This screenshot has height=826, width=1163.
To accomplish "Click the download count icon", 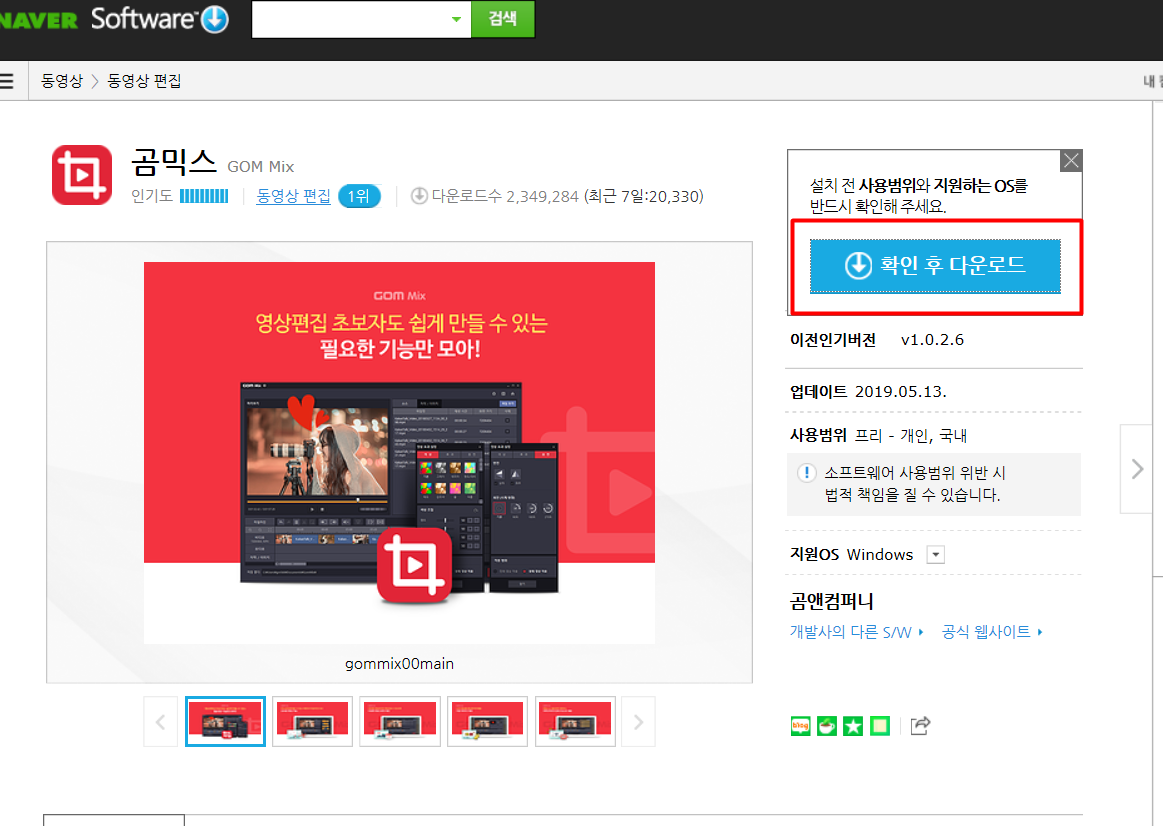I will coord(419,196).
